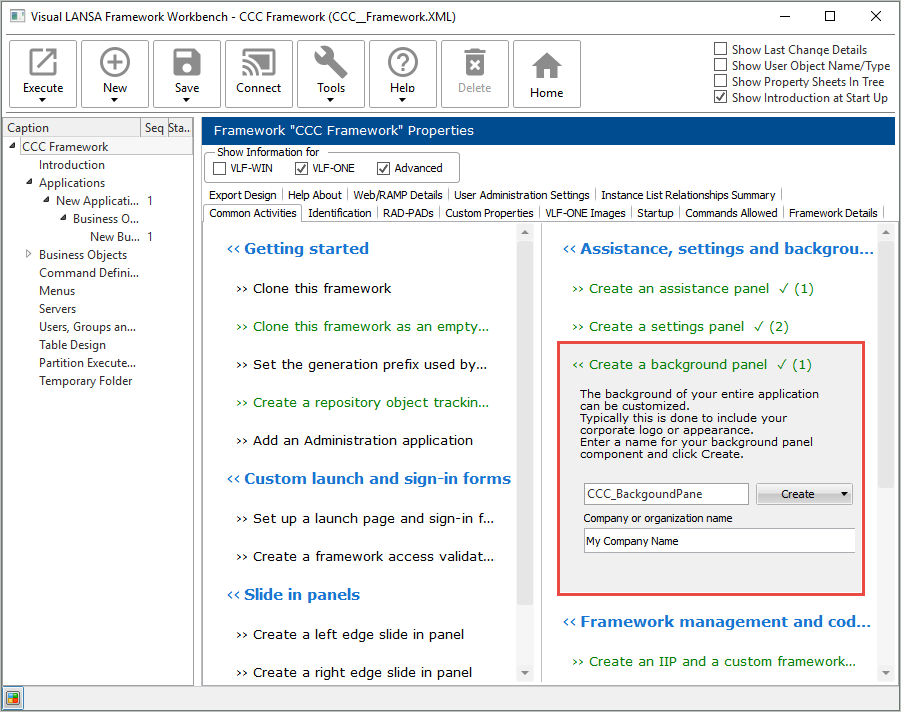
Task: Open the Tools wrench icon
Action: pos(331,64)
